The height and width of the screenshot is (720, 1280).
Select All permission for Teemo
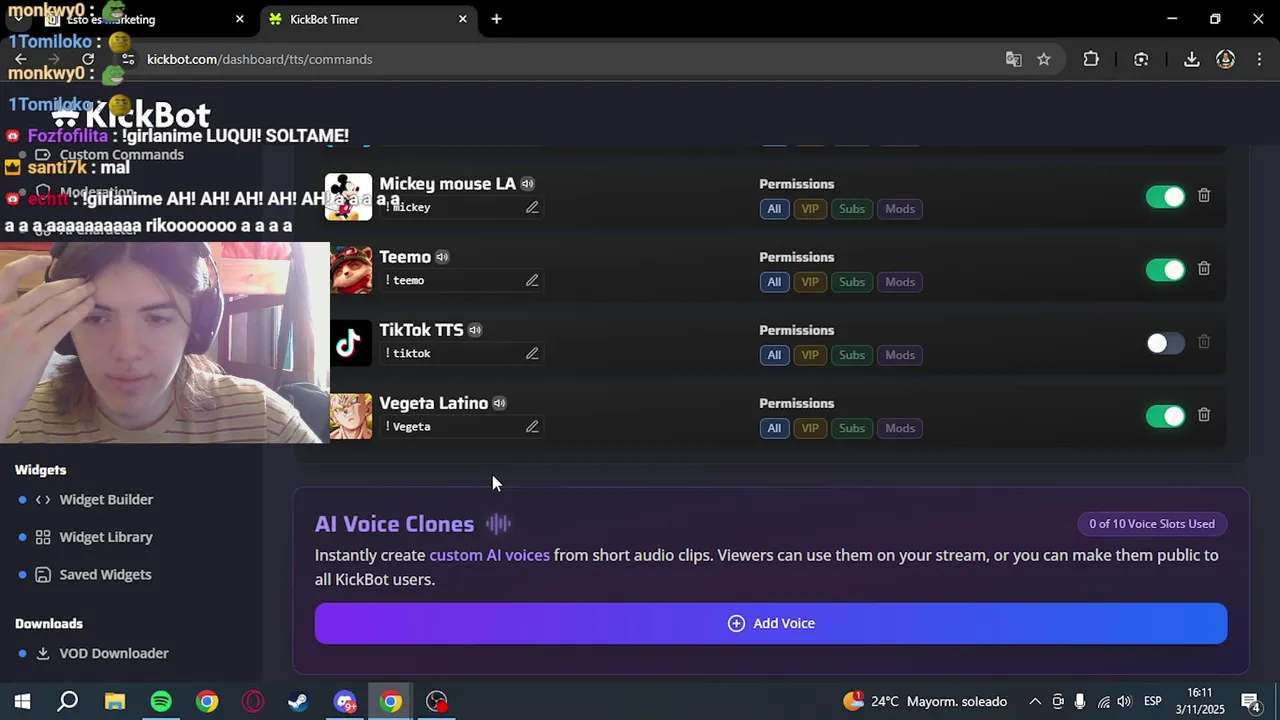click(774, 282)
